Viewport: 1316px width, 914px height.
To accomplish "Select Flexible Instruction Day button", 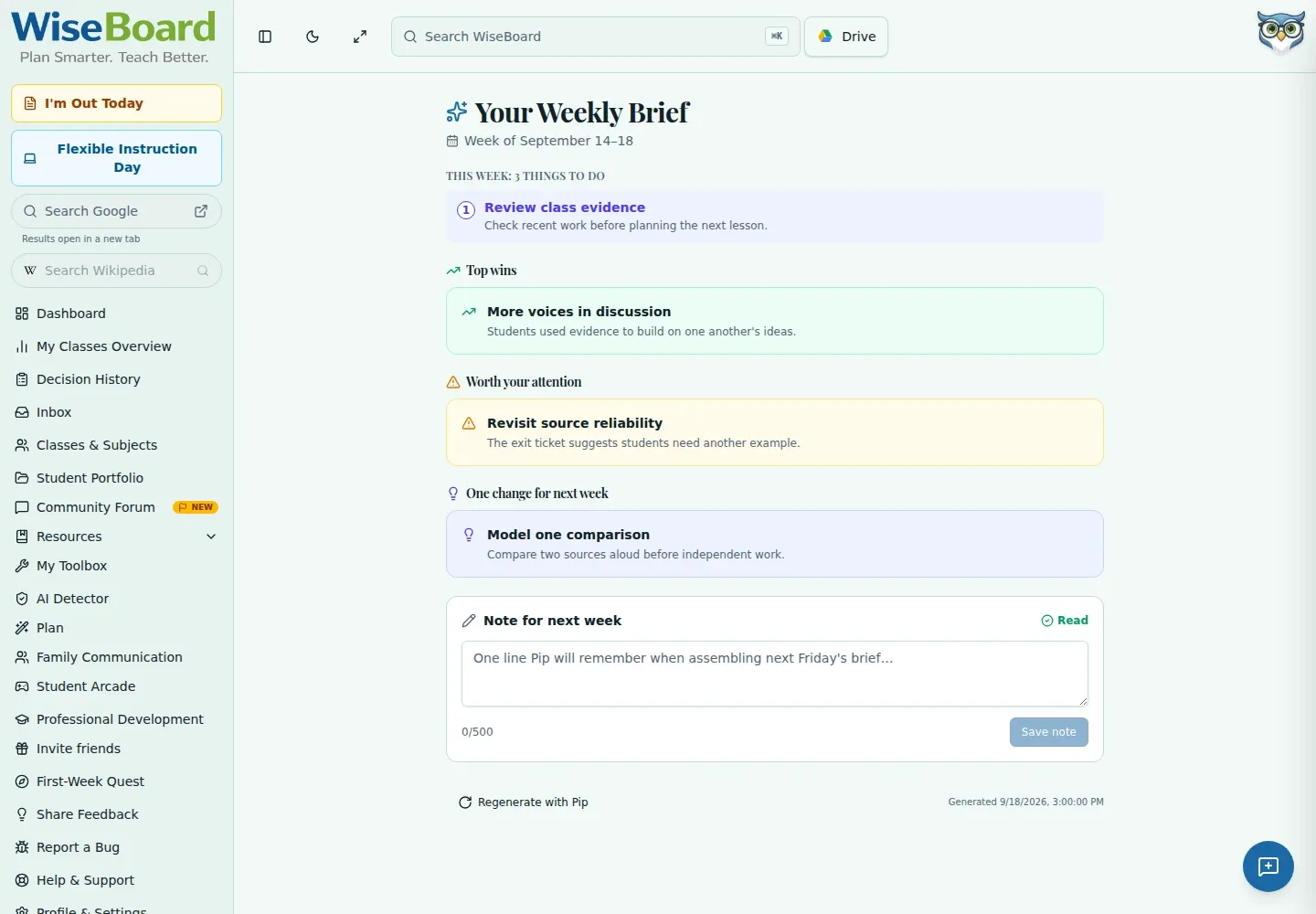I will click(x=116, y=158).
